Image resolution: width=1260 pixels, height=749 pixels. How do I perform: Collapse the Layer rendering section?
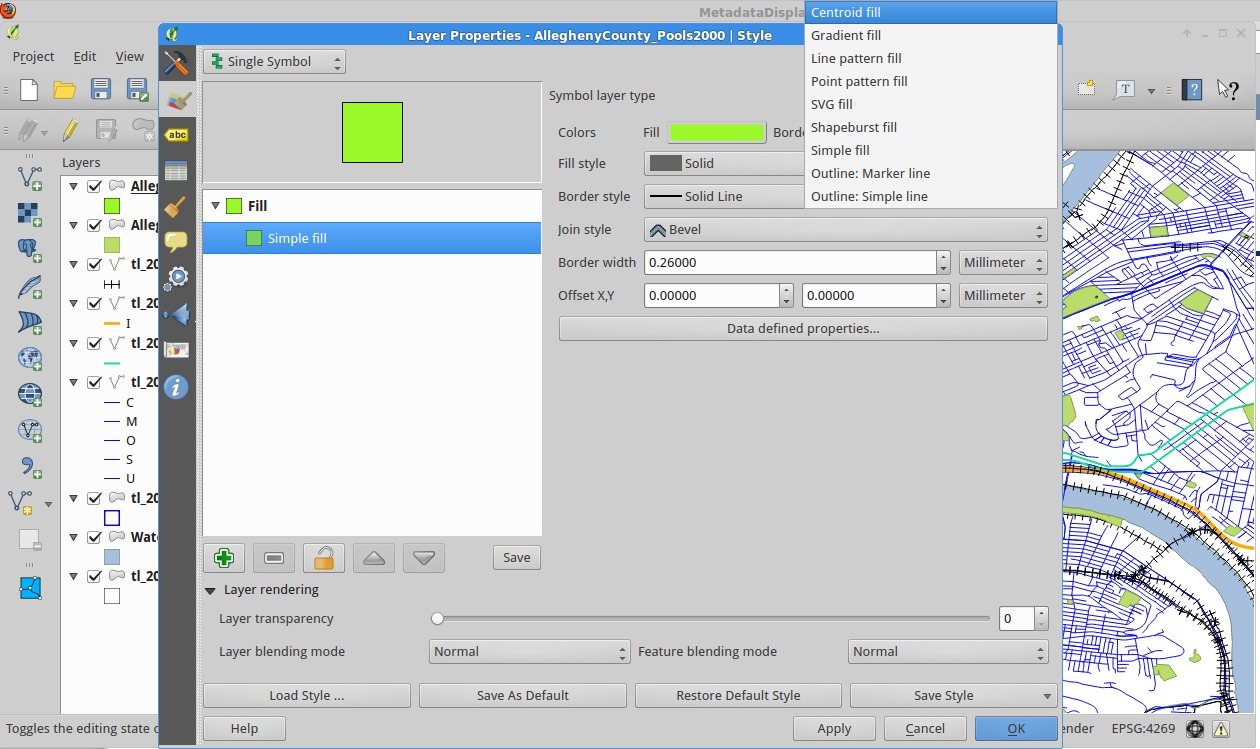tap(211, 590)
